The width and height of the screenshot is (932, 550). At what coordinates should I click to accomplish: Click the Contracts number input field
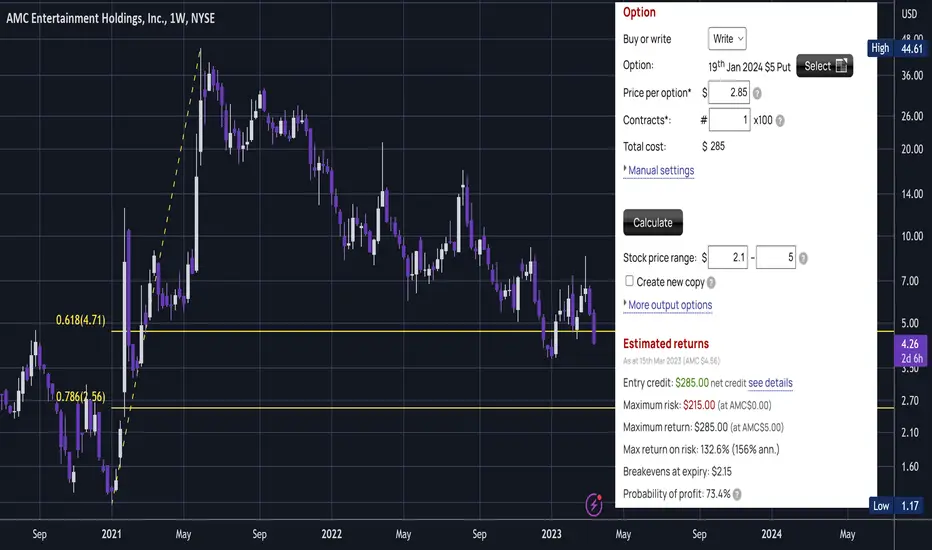tap(729, 120)
